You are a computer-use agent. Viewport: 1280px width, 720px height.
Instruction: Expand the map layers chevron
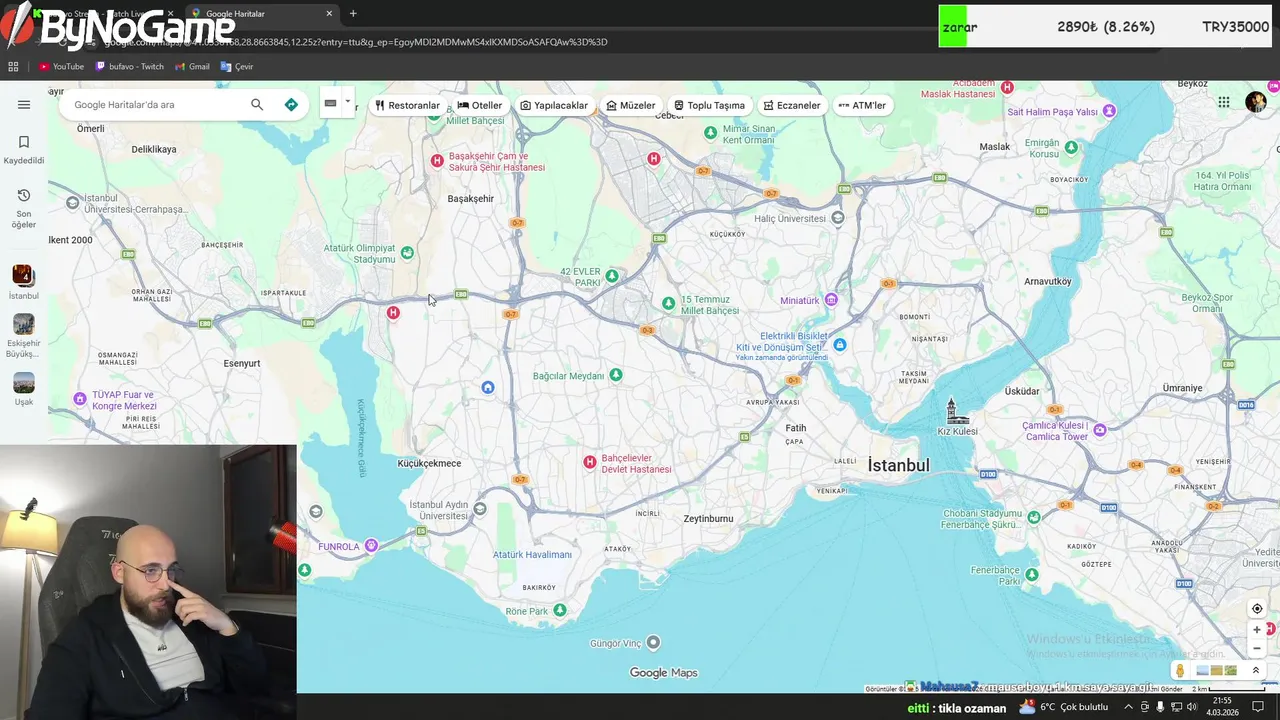[x=1256, y=671]
